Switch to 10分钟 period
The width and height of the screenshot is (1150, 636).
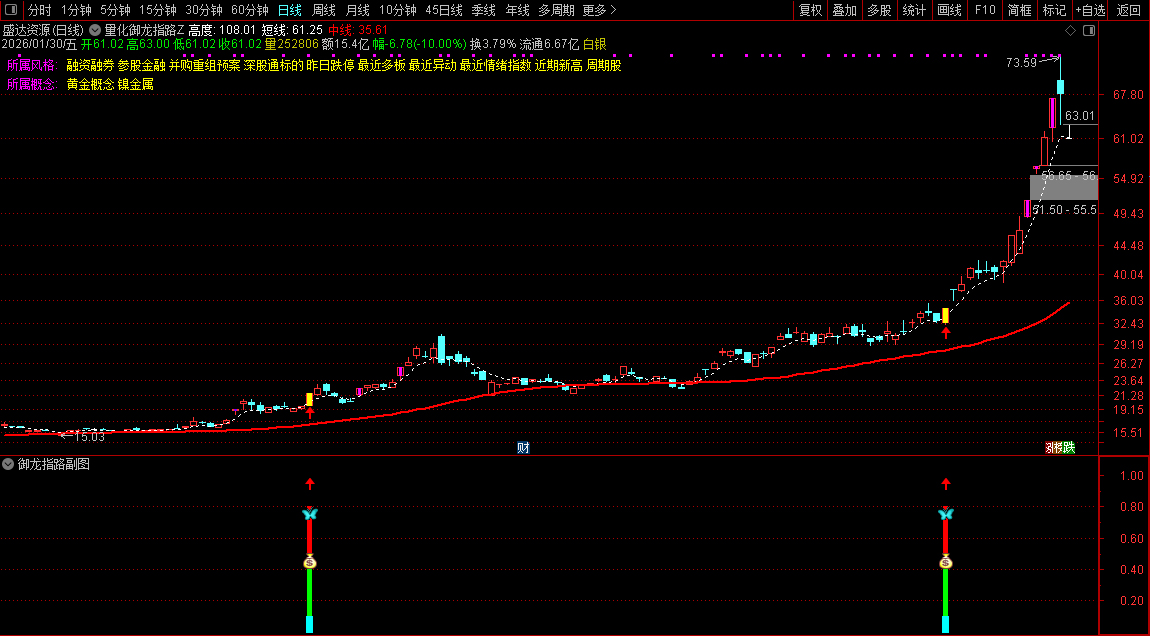[x=398, y=10]
